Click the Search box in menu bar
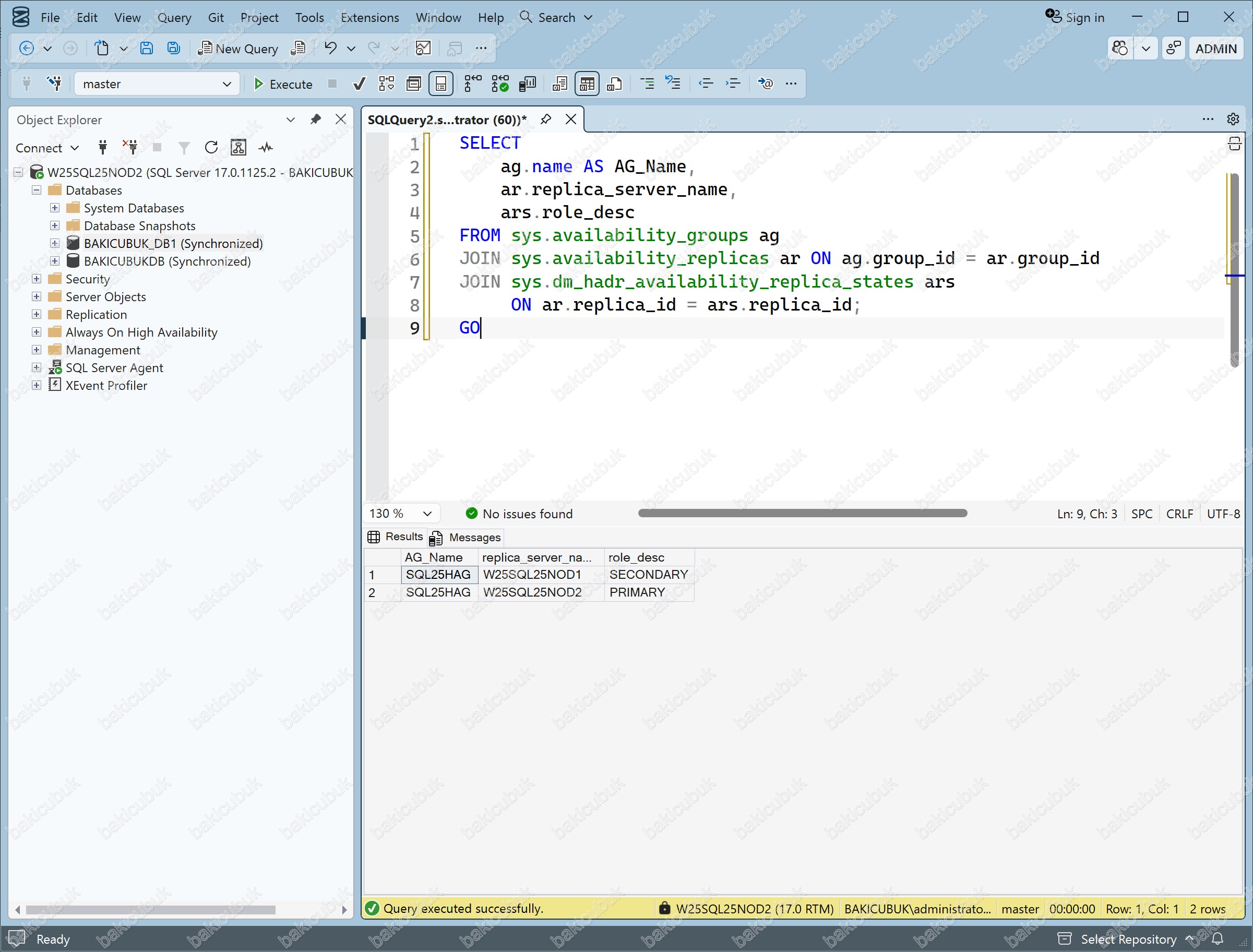The width and height of the screenshot is (1253, 952). pos(556,18)
